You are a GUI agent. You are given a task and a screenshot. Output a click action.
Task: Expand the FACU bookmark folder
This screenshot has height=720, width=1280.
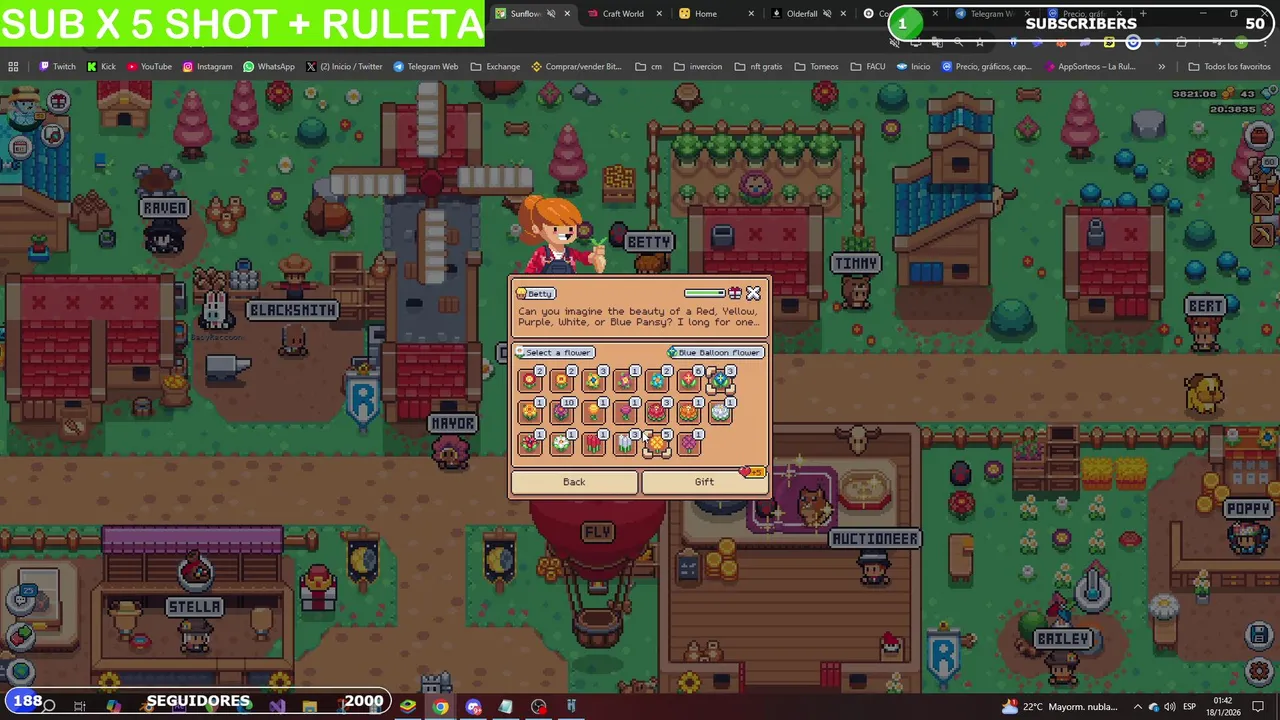pyautogui.click(x=868, y=67)
